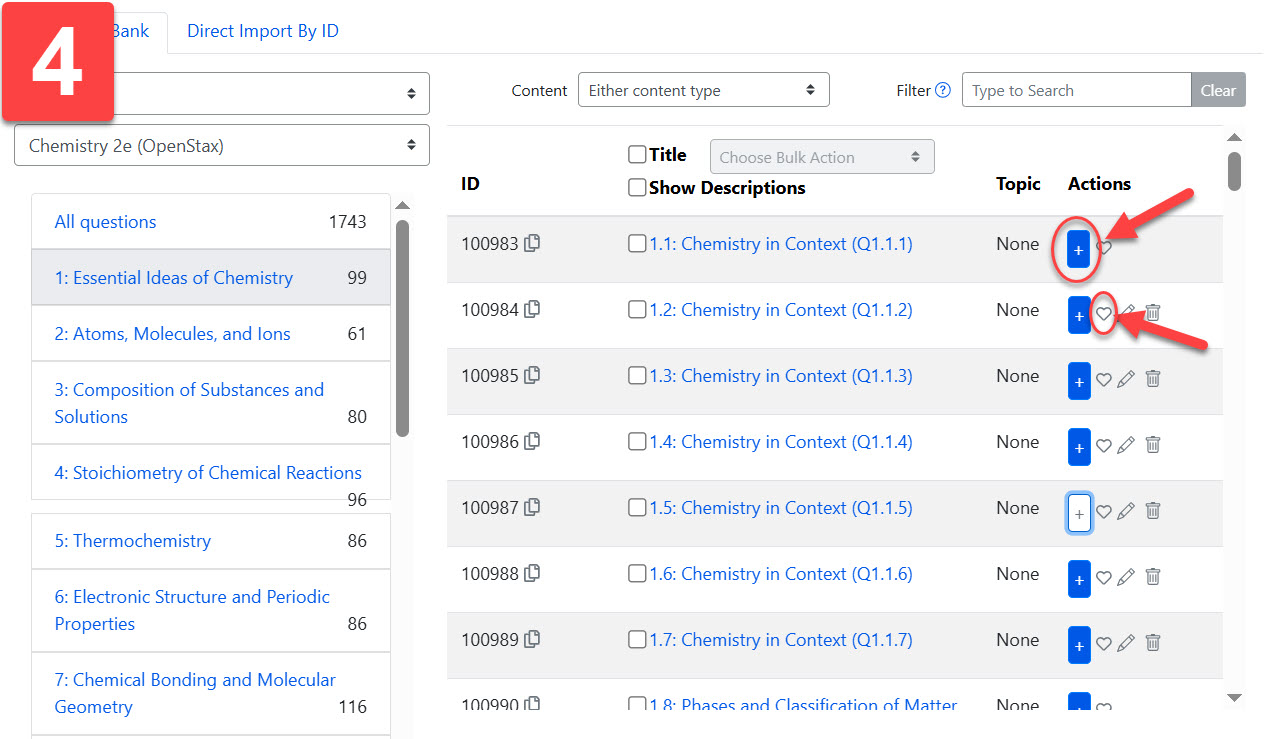Favorite question 100987 with the heart icon
This screenshot has width=1274, height=739.
1103,512
